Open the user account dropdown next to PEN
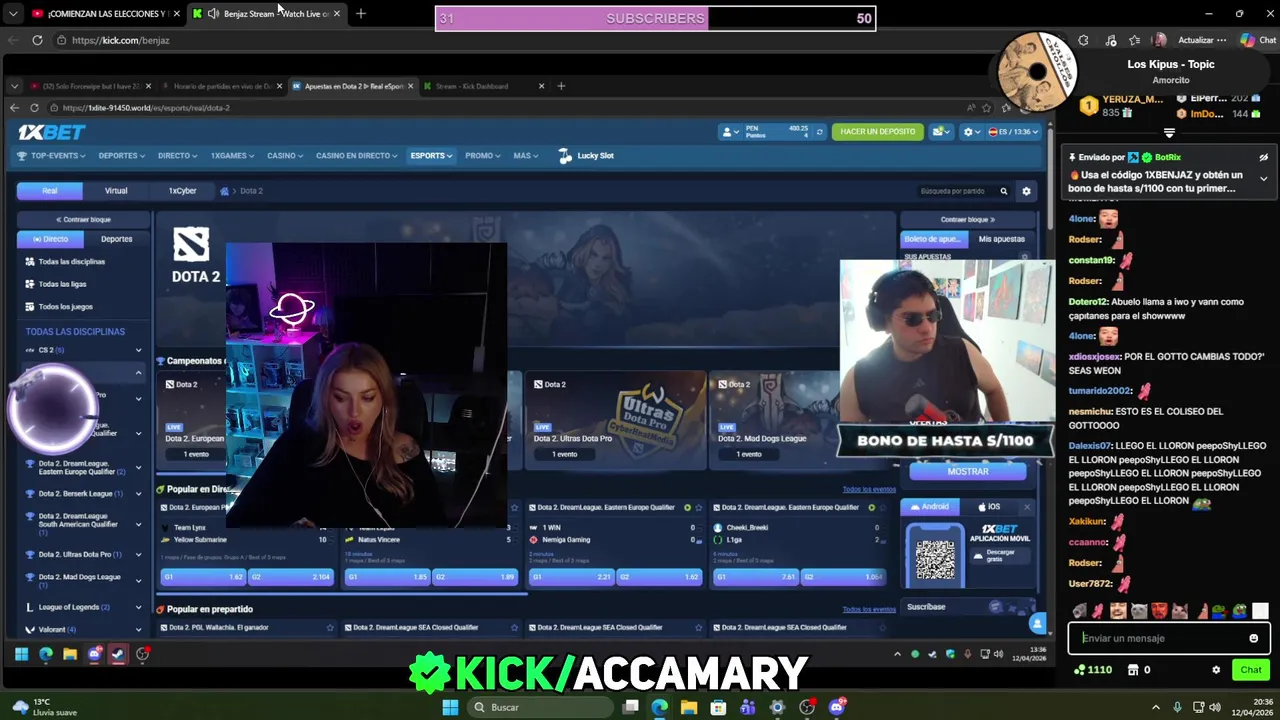 pos(730,132)
